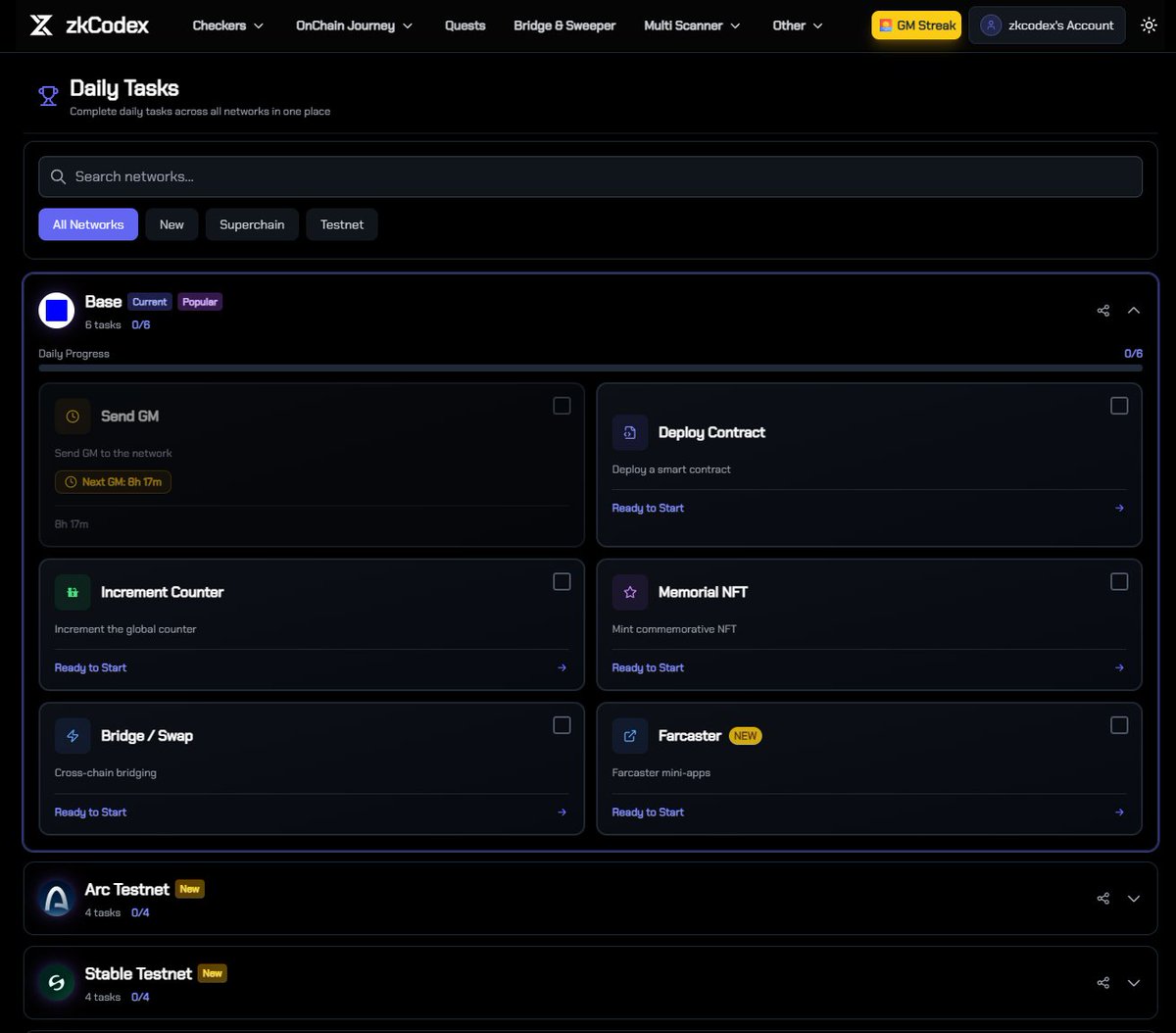Click the Farcaster external-link icon

[630, 736]
